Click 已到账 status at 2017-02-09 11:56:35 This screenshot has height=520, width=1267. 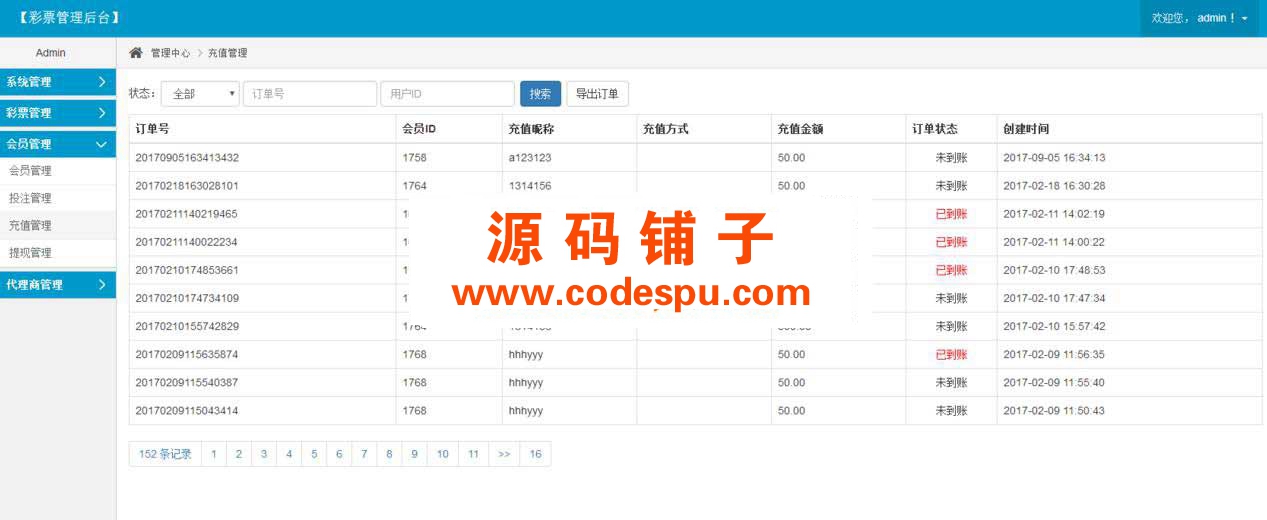click(951, 354)
